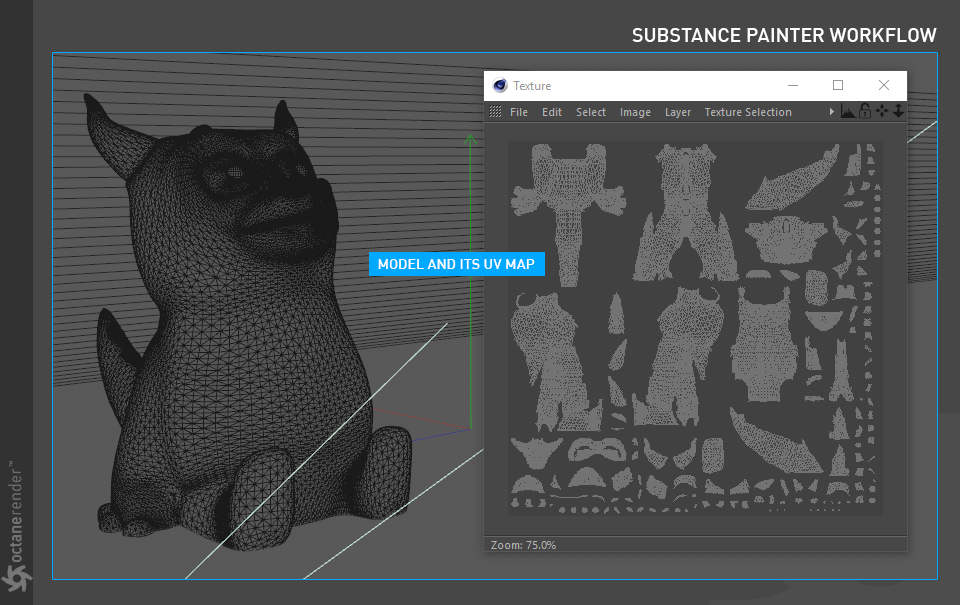Expand the hidden menus arrow after Texture Selection
The height and width of the screenshot is (605, 960).
[x=831, y=111]
